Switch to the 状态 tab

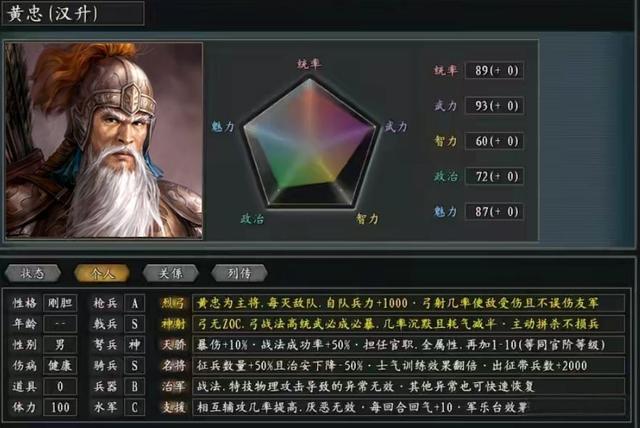click(x=33, y=273)
